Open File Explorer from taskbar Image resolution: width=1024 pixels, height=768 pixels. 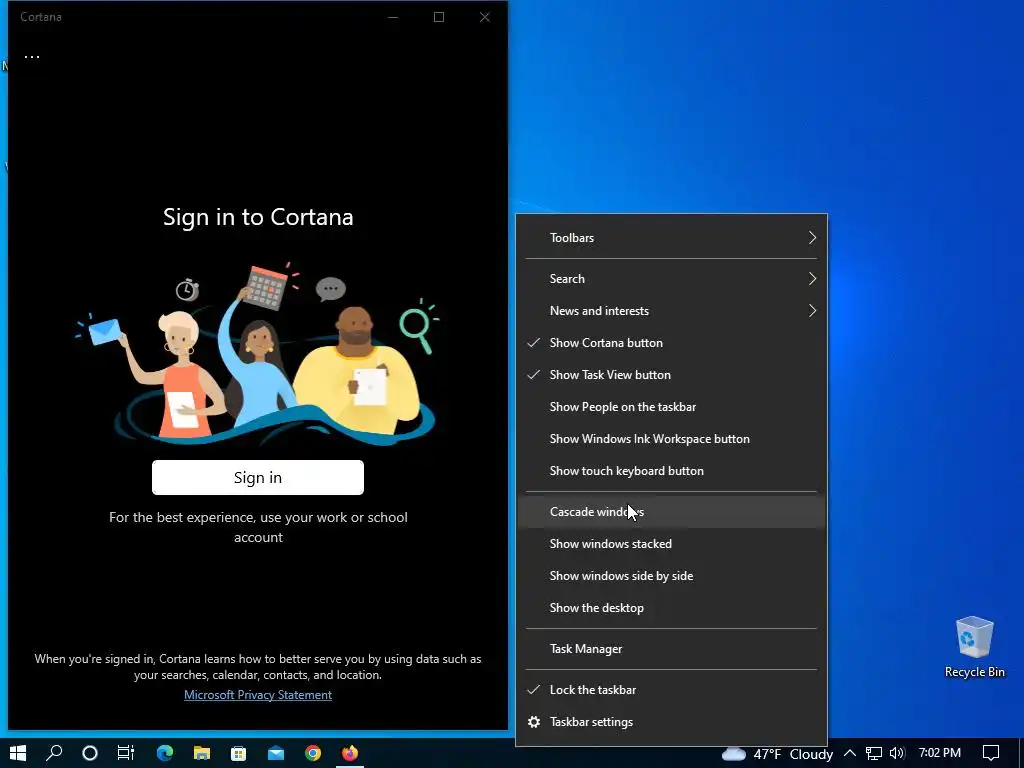(x=202, y=753)
